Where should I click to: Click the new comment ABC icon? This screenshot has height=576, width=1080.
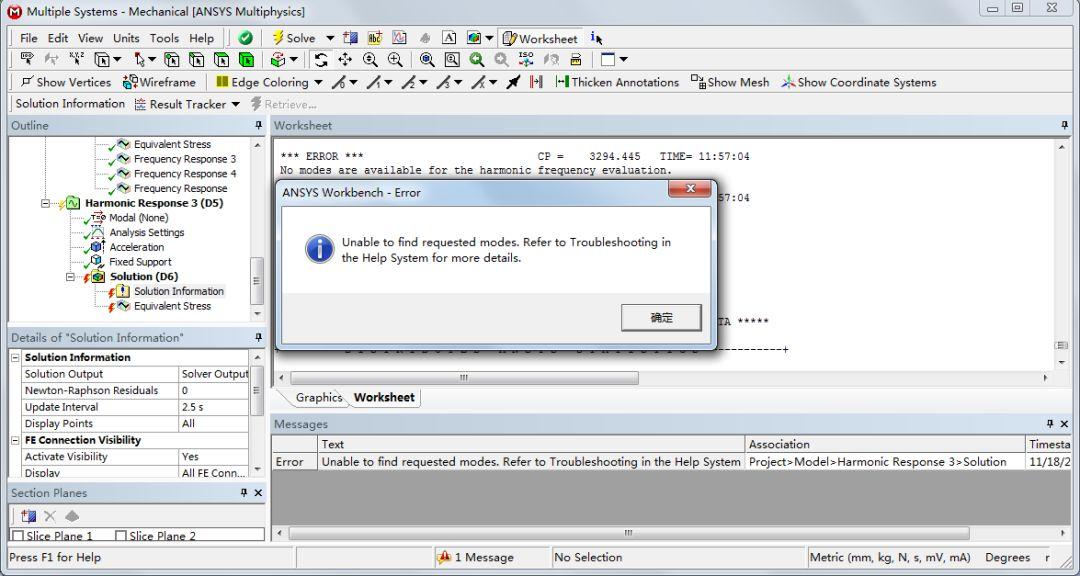pos(375,38)
